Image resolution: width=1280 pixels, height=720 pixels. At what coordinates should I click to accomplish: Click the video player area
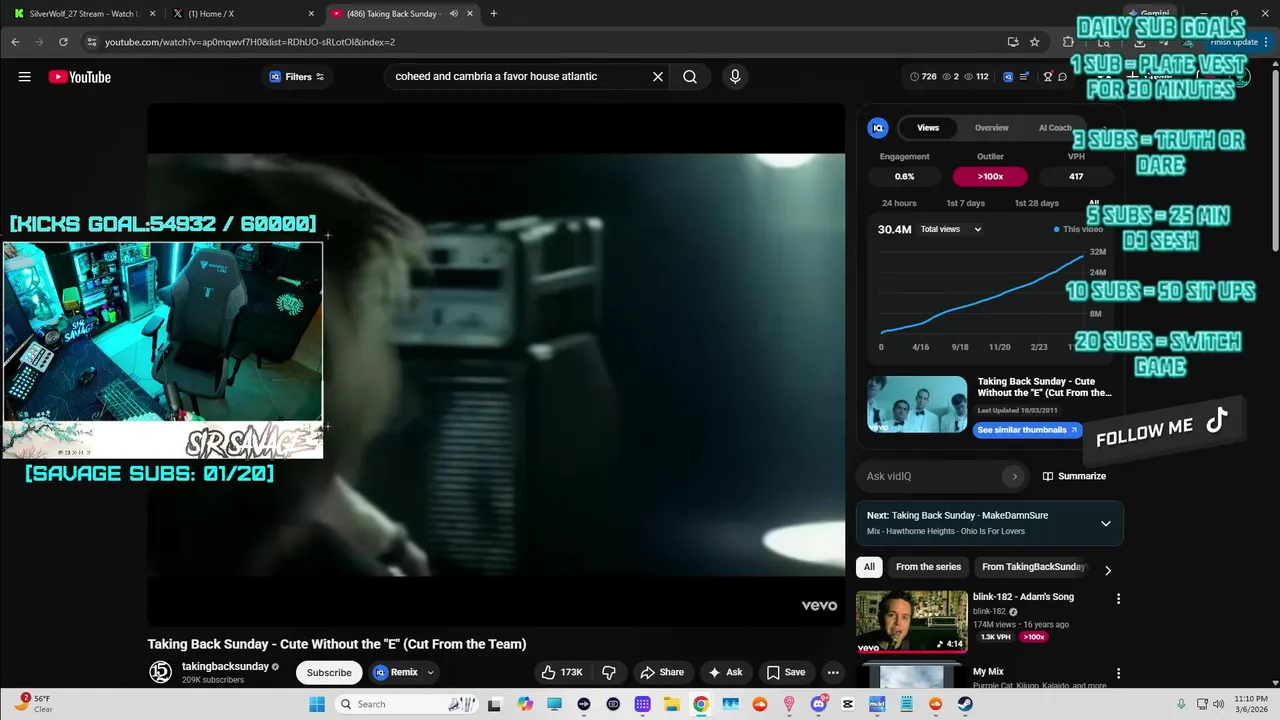[496, 365]
